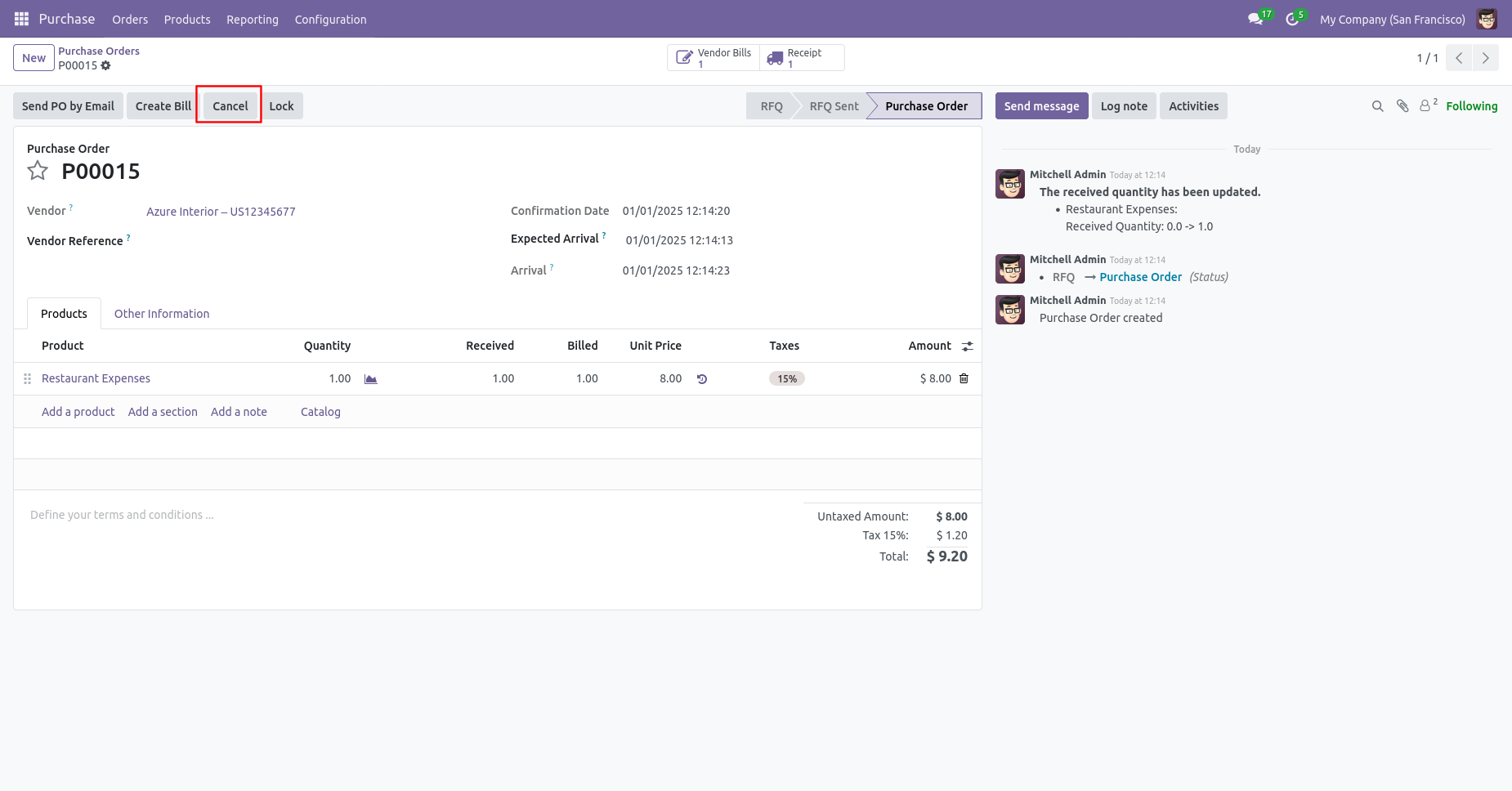Click the paperclip attachments icon
This screenshot has width=1512, height=791.
tap(1402, 106)
